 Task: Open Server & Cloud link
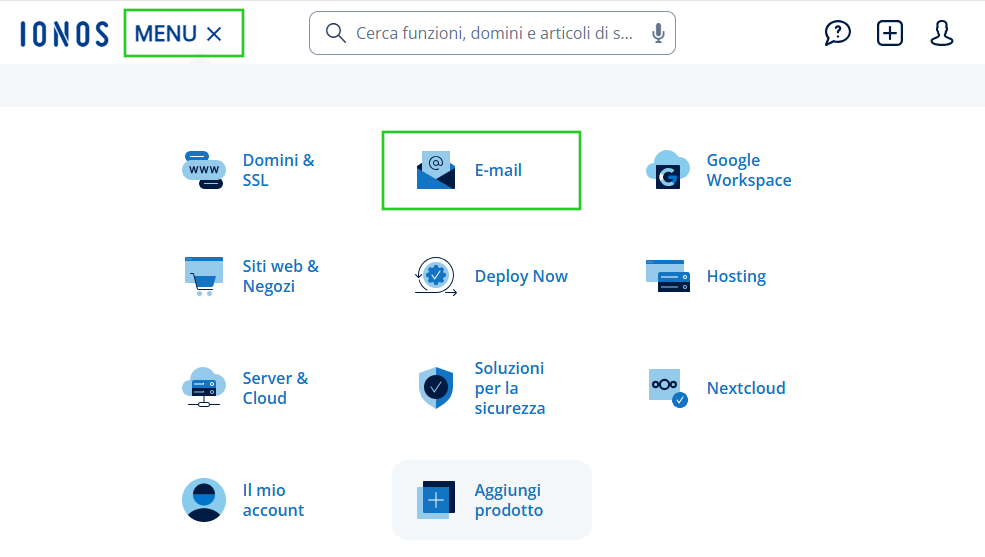(275, 388)
